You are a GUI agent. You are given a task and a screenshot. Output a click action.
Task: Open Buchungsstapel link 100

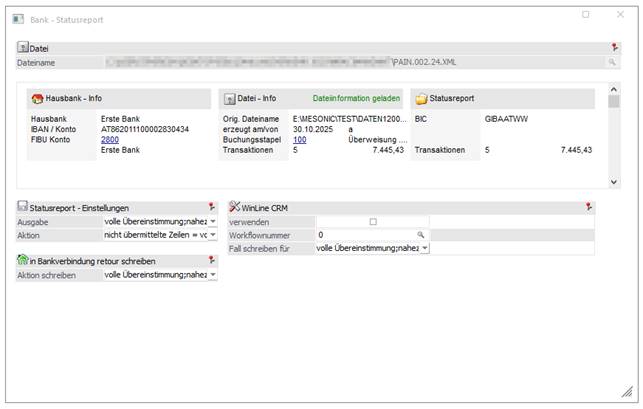coord(299,141)
